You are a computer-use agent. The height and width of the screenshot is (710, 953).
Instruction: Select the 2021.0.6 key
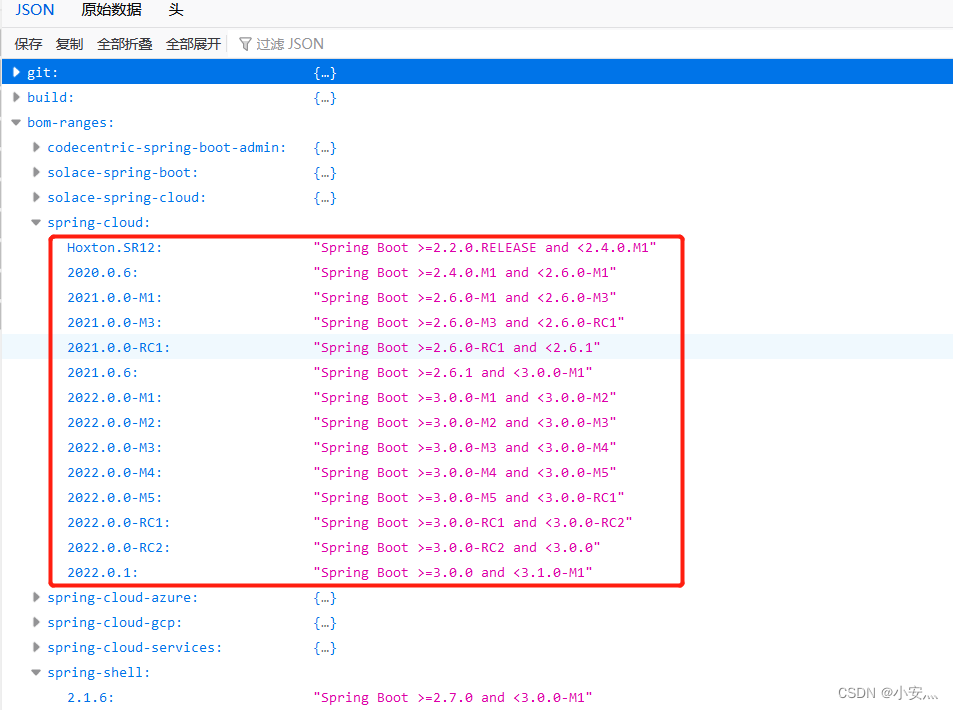click(103, 373)
